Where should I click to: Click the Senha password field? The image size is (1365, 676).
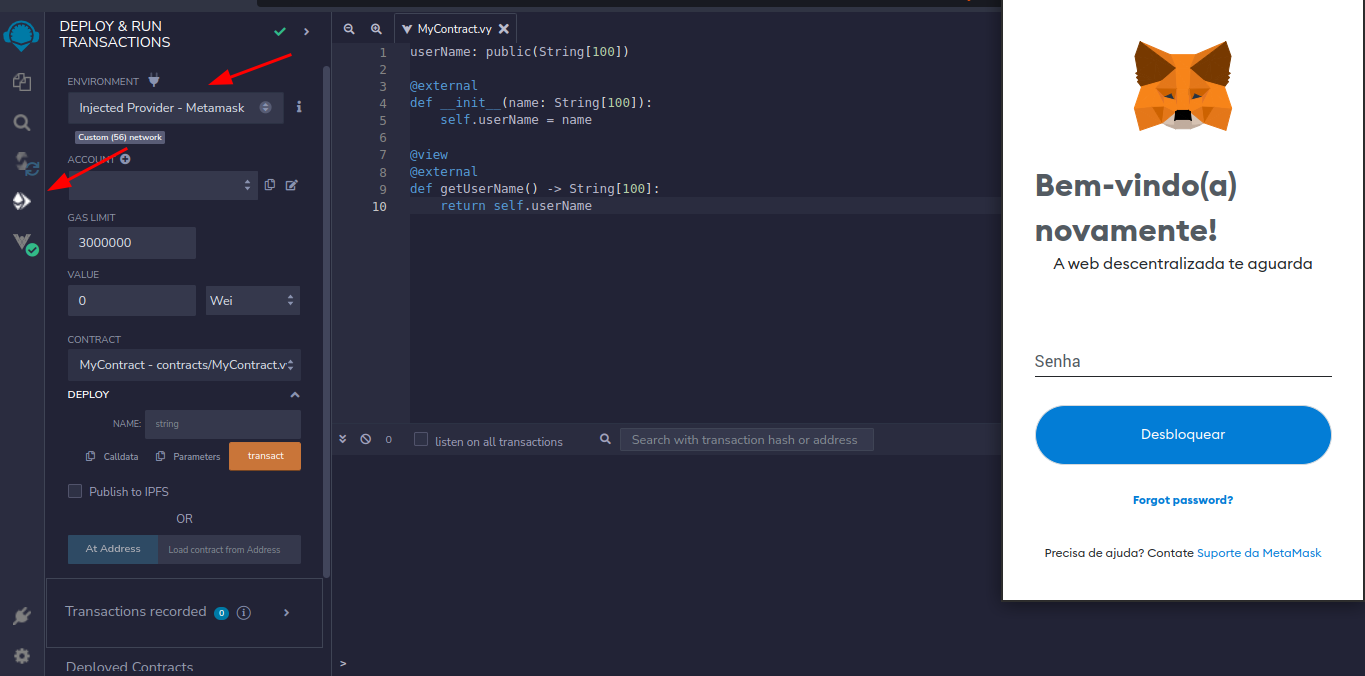click(x=1183, y=362)
